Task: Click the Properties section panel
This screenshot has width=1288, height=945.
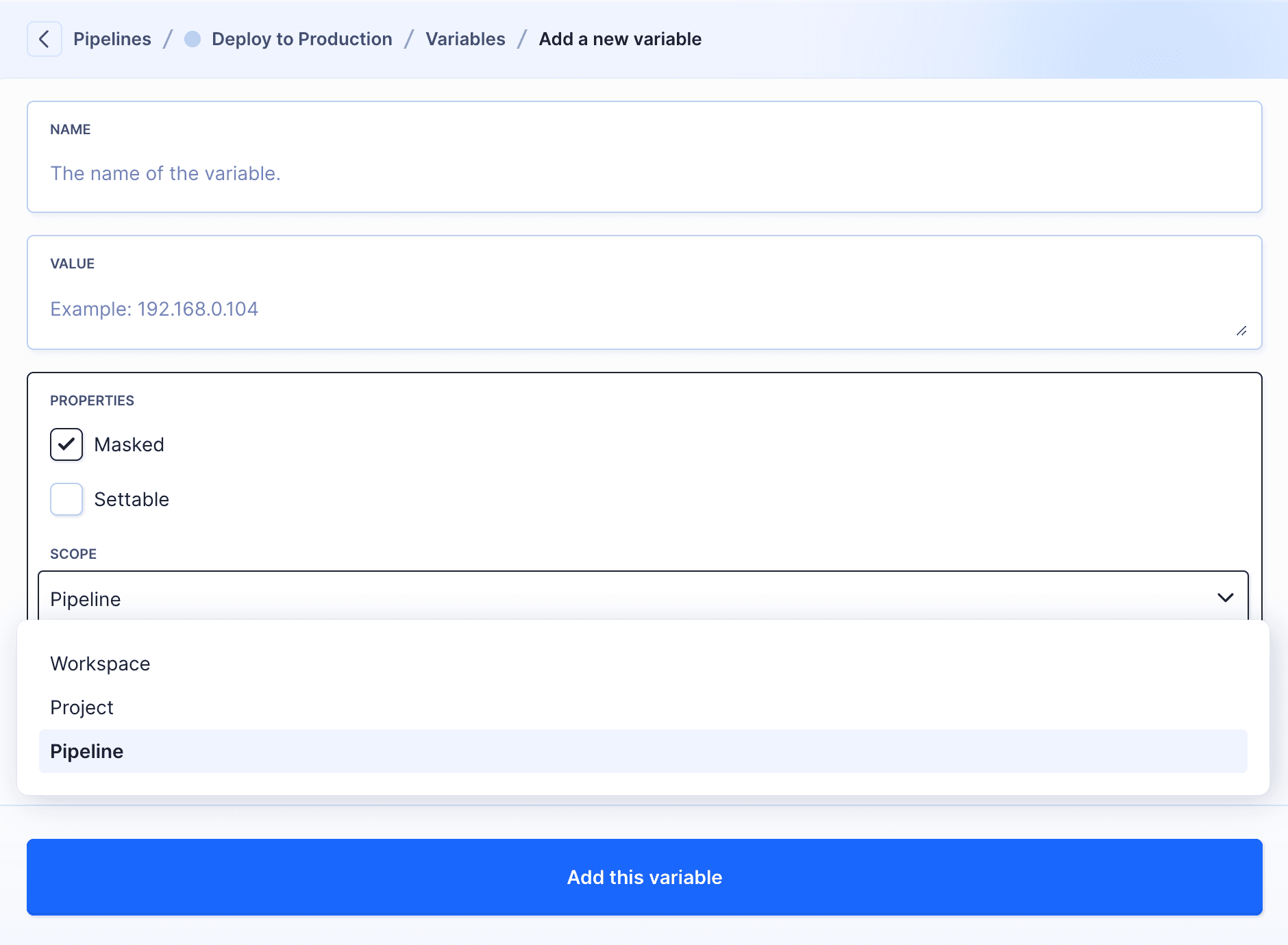Action: click(x=644, y=401)
